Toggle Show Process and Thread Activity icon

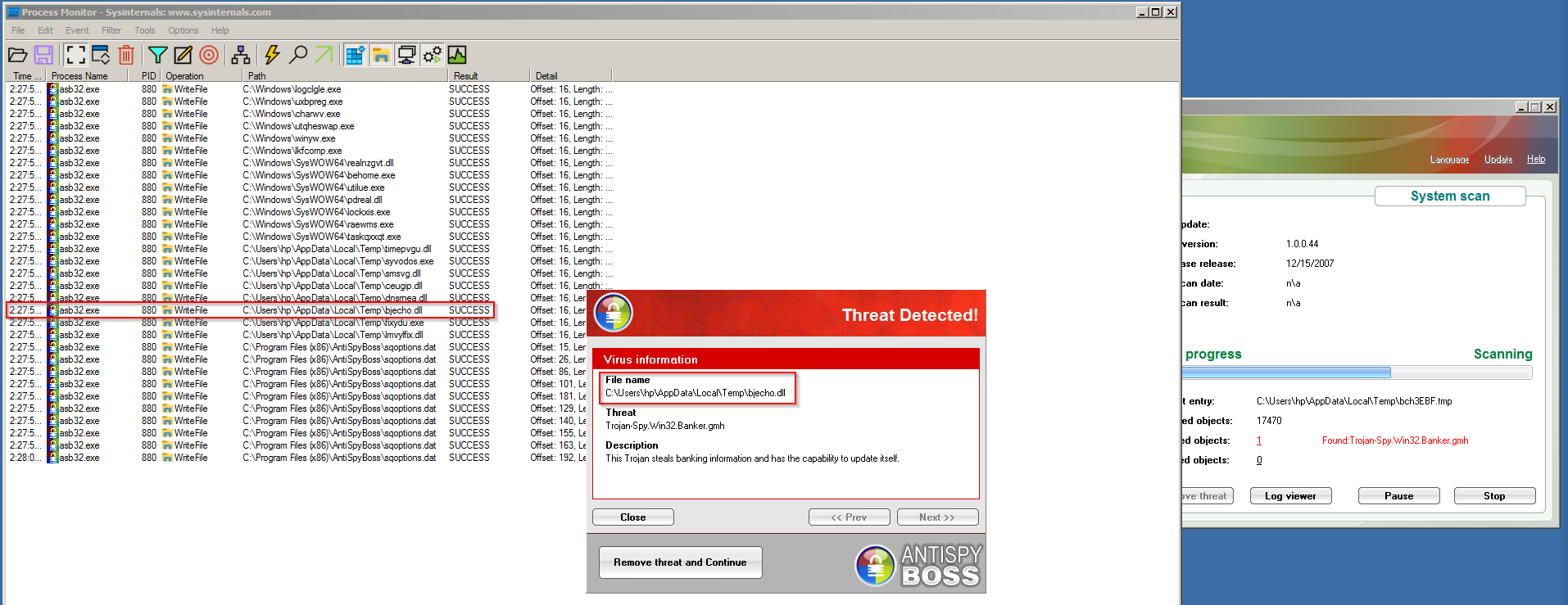pyautogui.click(x=433, y=55)
